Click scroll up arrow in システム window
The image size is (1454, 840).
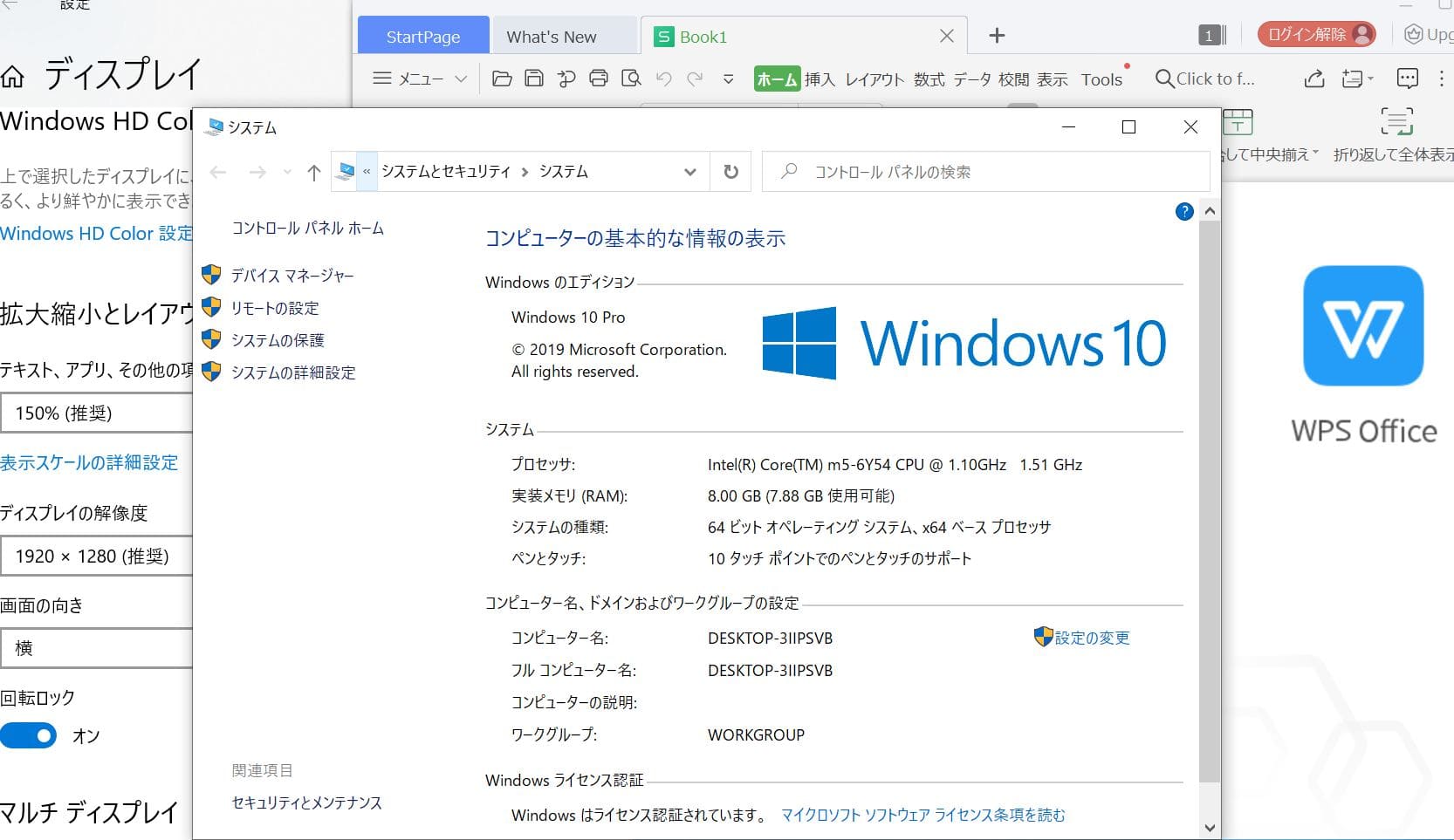(x=1210, y=211)
